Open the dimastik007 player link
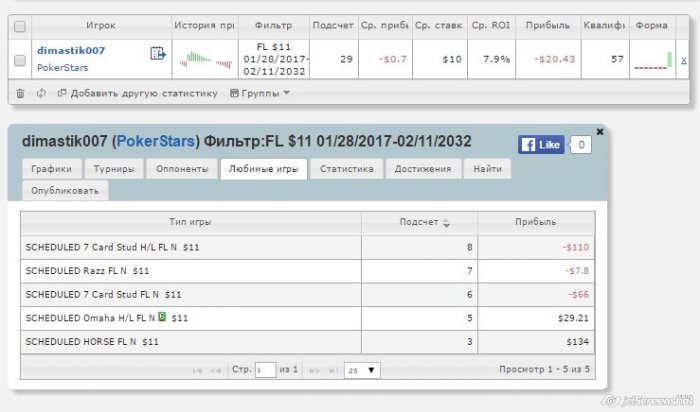Screen dimensions: 700x412 tap(71, 50)
